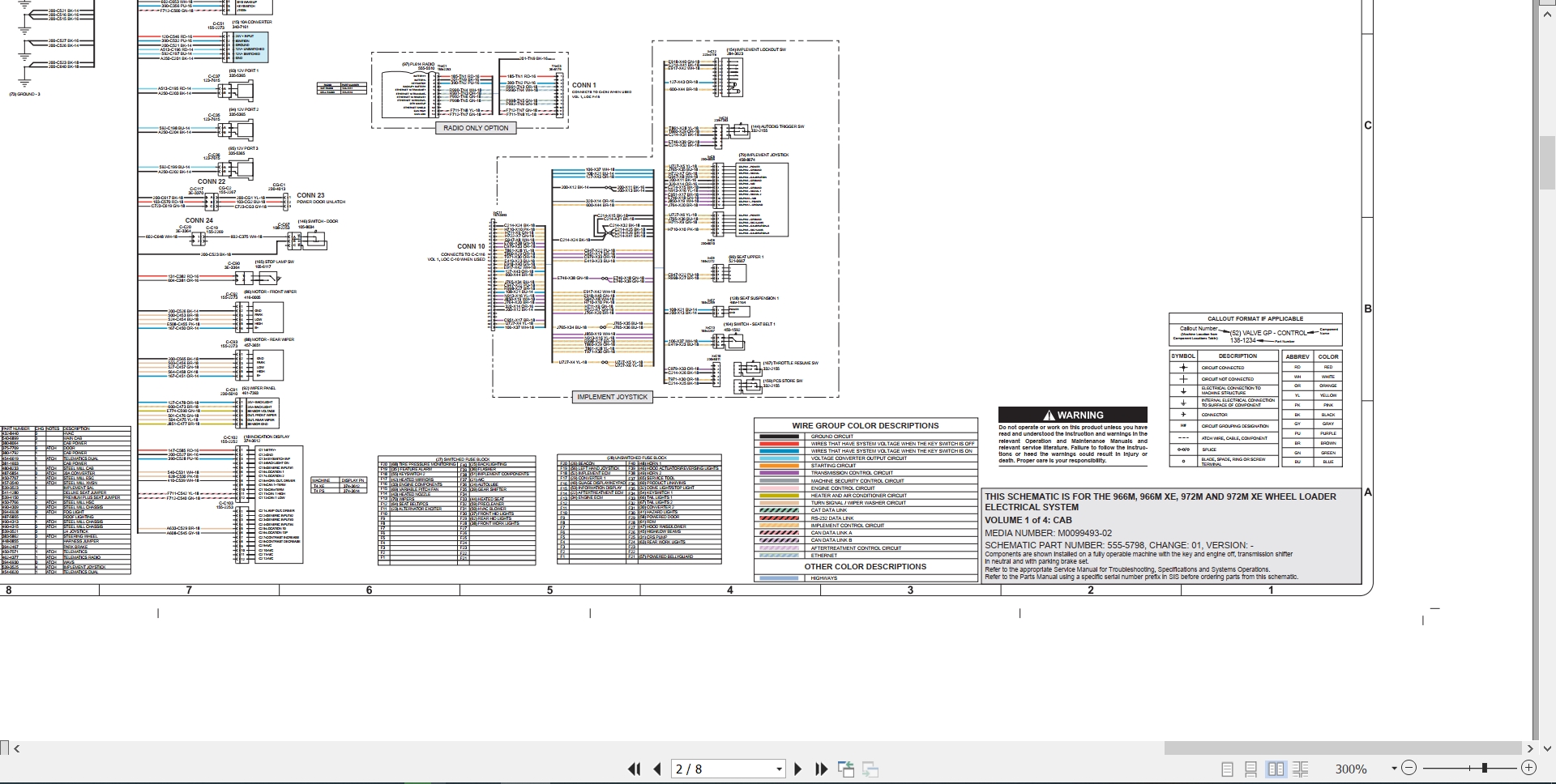Click the RADIO ONLY OPTION label
The width and height of the screenshot is (1556, 784).
(476, 128)
